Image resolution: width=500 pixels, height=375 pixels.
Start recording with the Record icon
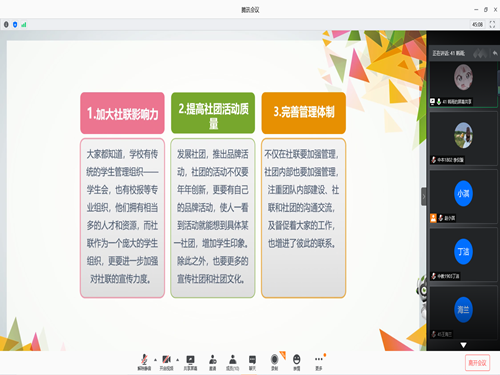(275, 362)
